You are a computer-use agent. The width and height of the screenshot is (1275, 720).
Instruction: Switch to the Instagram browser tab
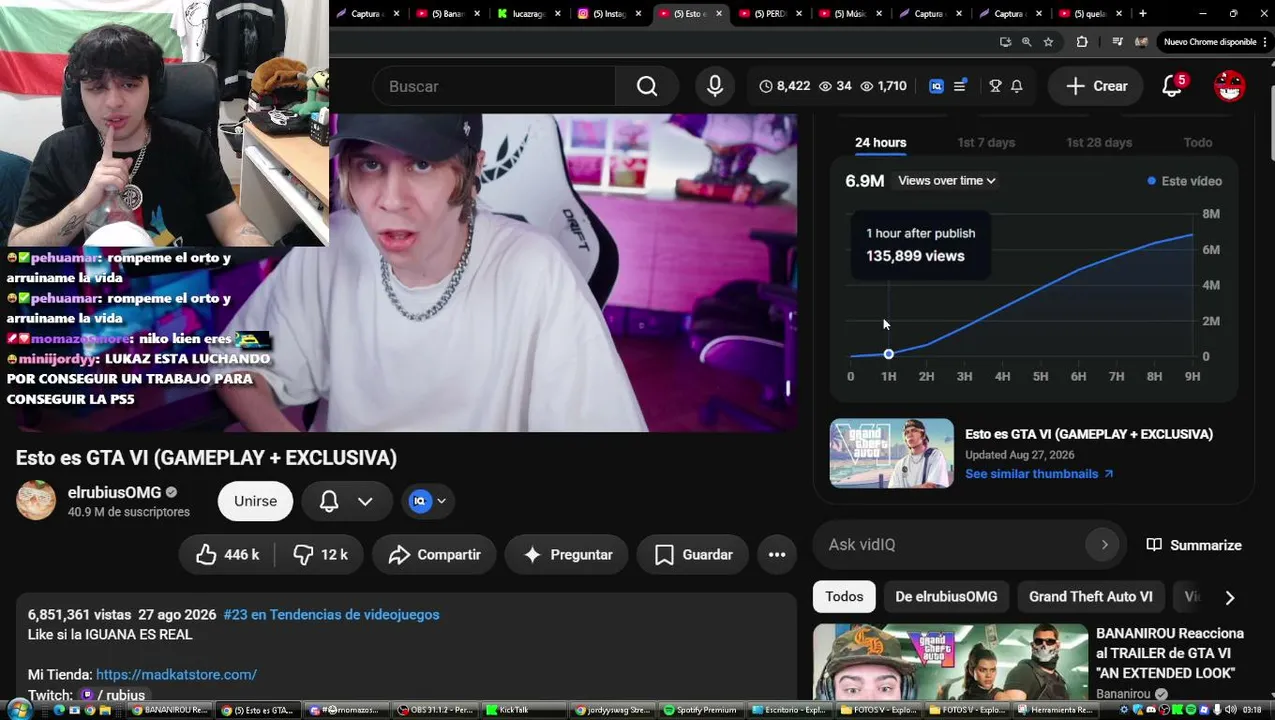[607, 14]
